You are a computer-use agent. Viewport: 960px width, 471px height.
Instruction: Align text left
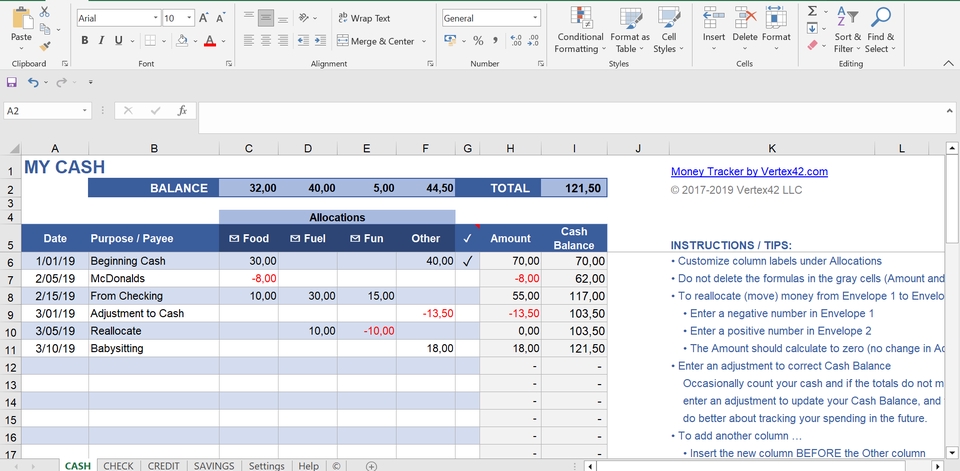(x=249, y=41)
